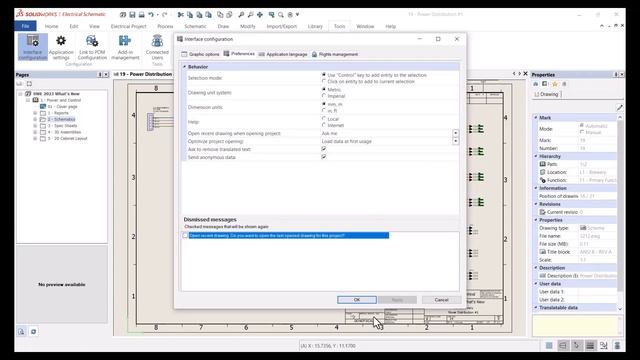Image resolution: width=640 pixels, height=360 pixels.
Task: Click the pan arrows icon in quick toolbar
Action: (260, 15)
